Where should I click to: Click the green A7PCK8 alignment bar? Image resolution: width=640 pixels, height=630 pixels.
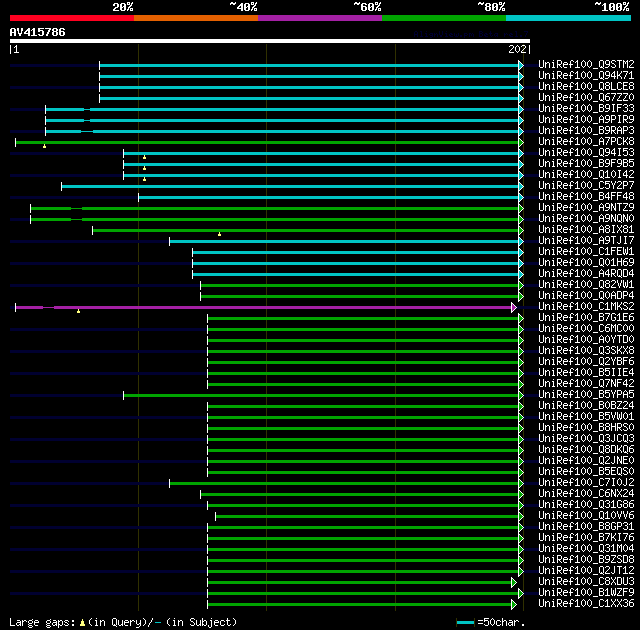(267, 142)
